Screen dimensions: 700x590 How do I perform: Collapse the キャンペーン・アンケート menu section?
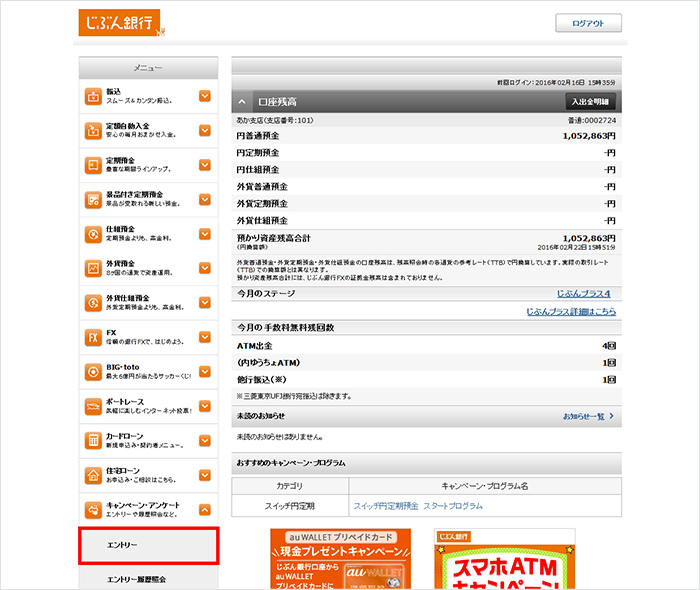click(204, 509)
